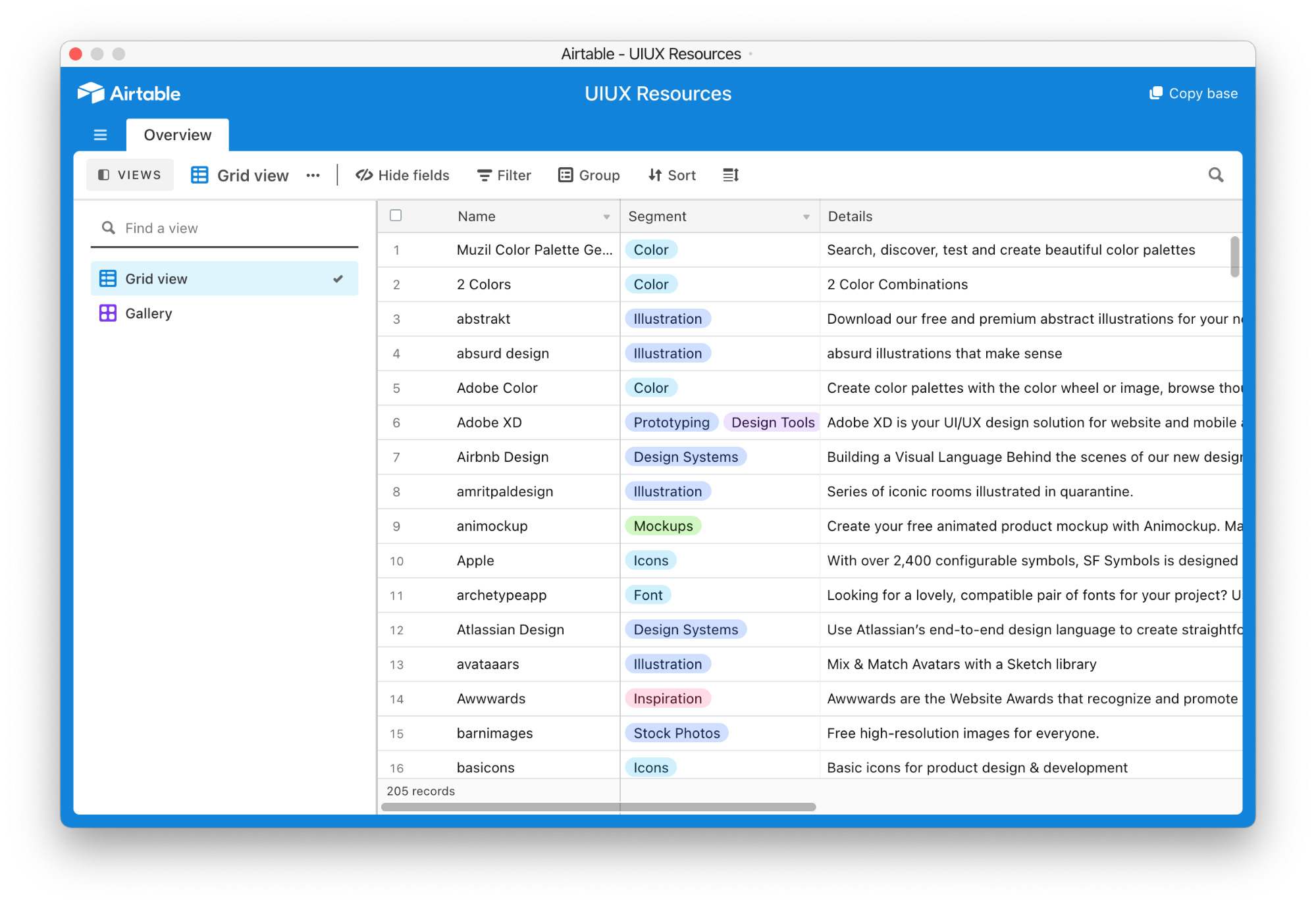This screenshot has height=908, width=1316.
Task: Open the Name column dropdown arrow
Action: (x=606, y=216)
